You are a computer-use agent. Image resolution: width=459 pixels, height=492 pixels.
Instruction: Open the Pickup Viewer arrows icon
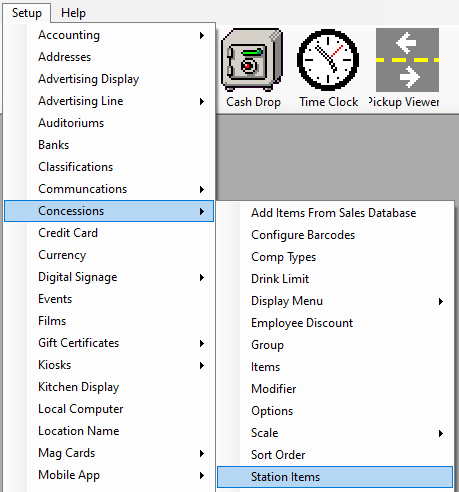point(407,60)
